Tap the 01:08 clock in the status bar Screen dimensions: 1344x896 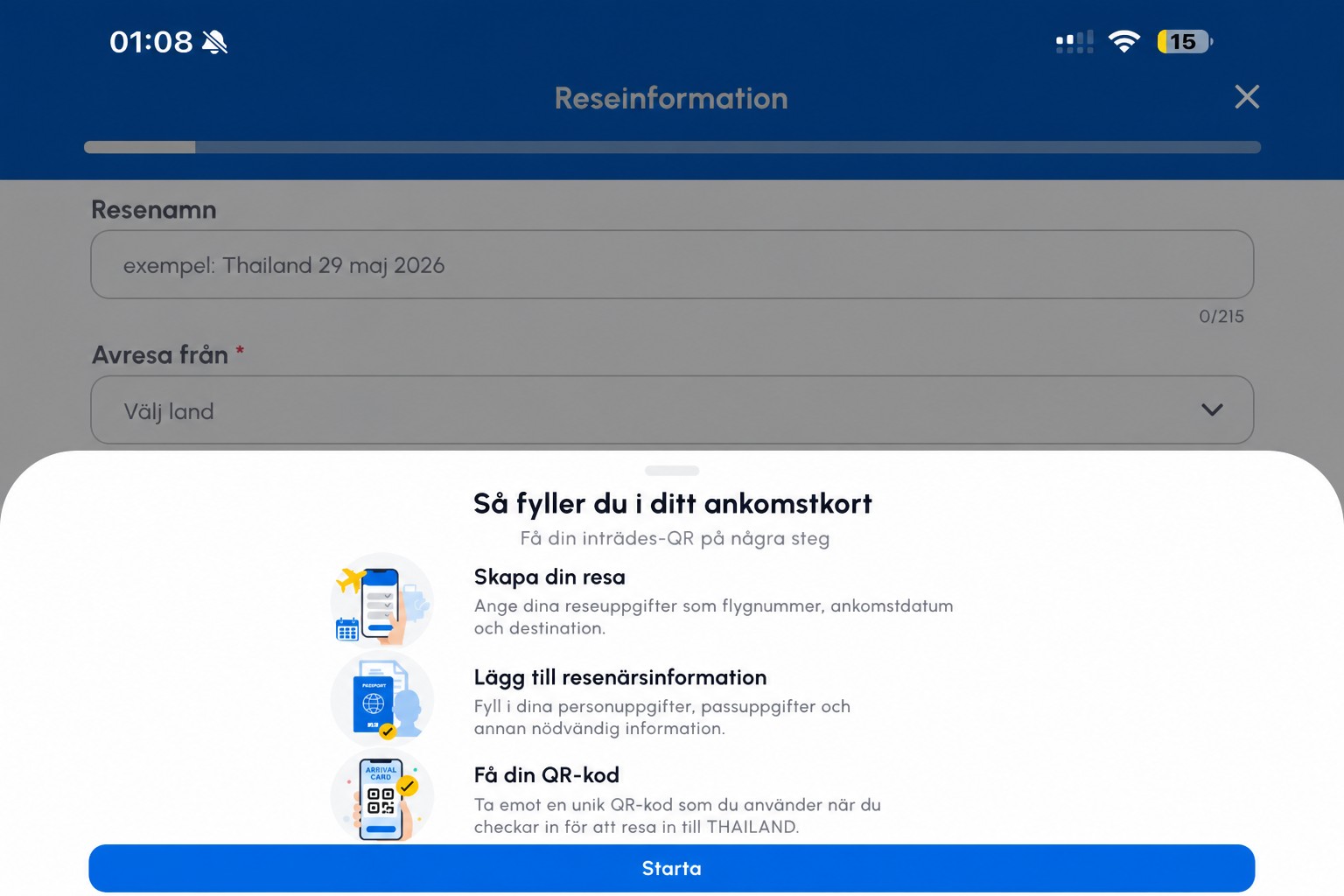click(150, 41)
